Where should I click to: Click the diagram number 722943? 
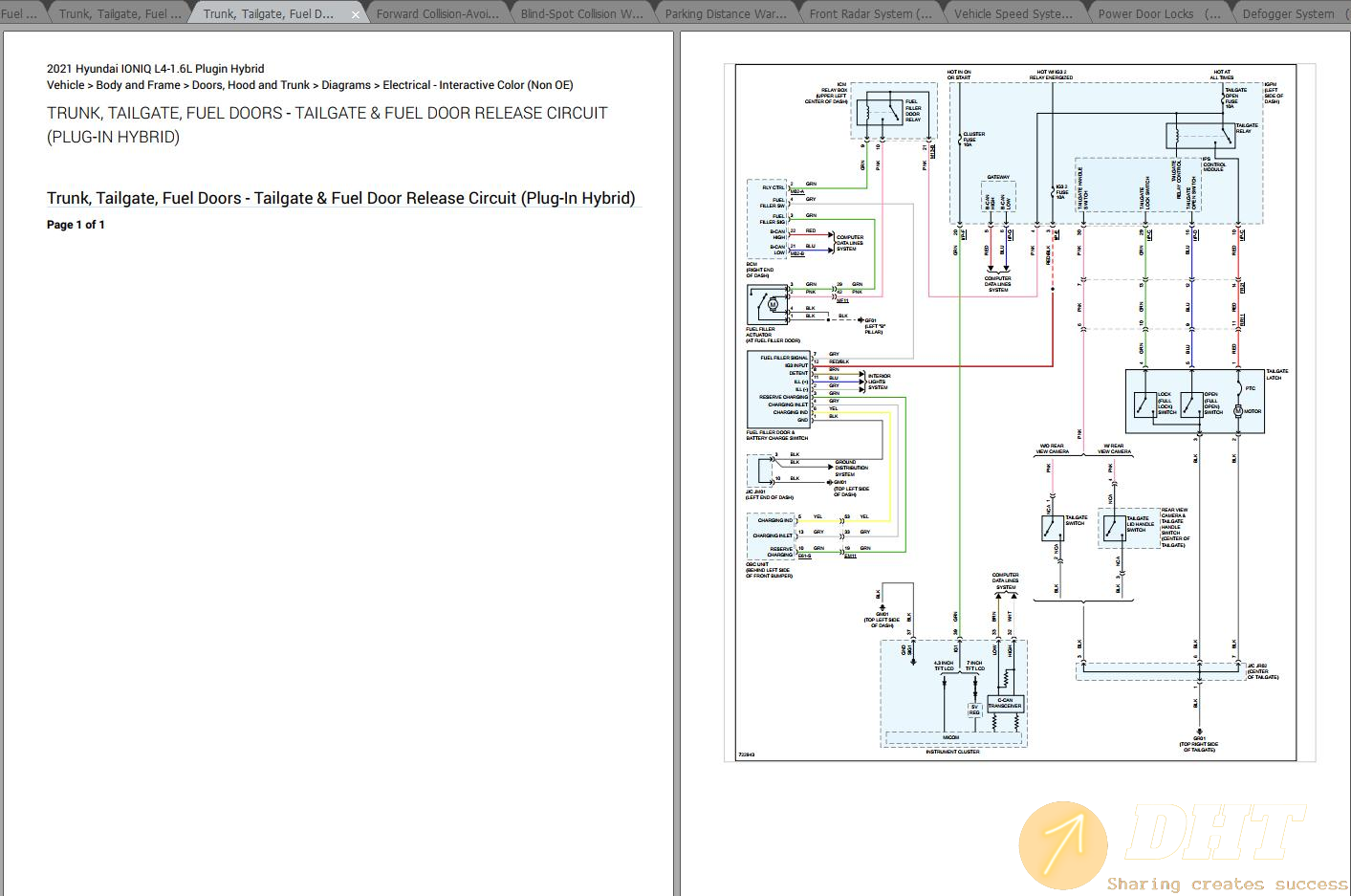(747, 754)
